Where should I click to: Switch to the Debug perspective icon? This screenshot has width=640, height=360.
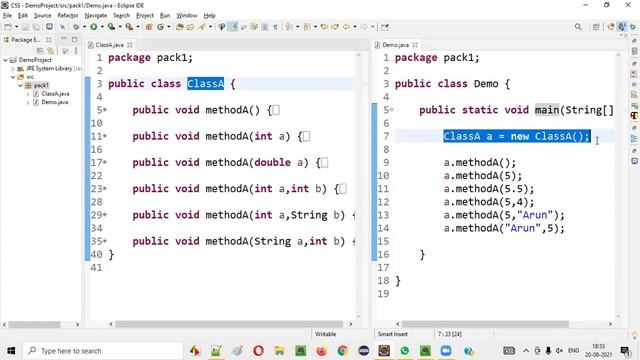click(x=633, y=27)
